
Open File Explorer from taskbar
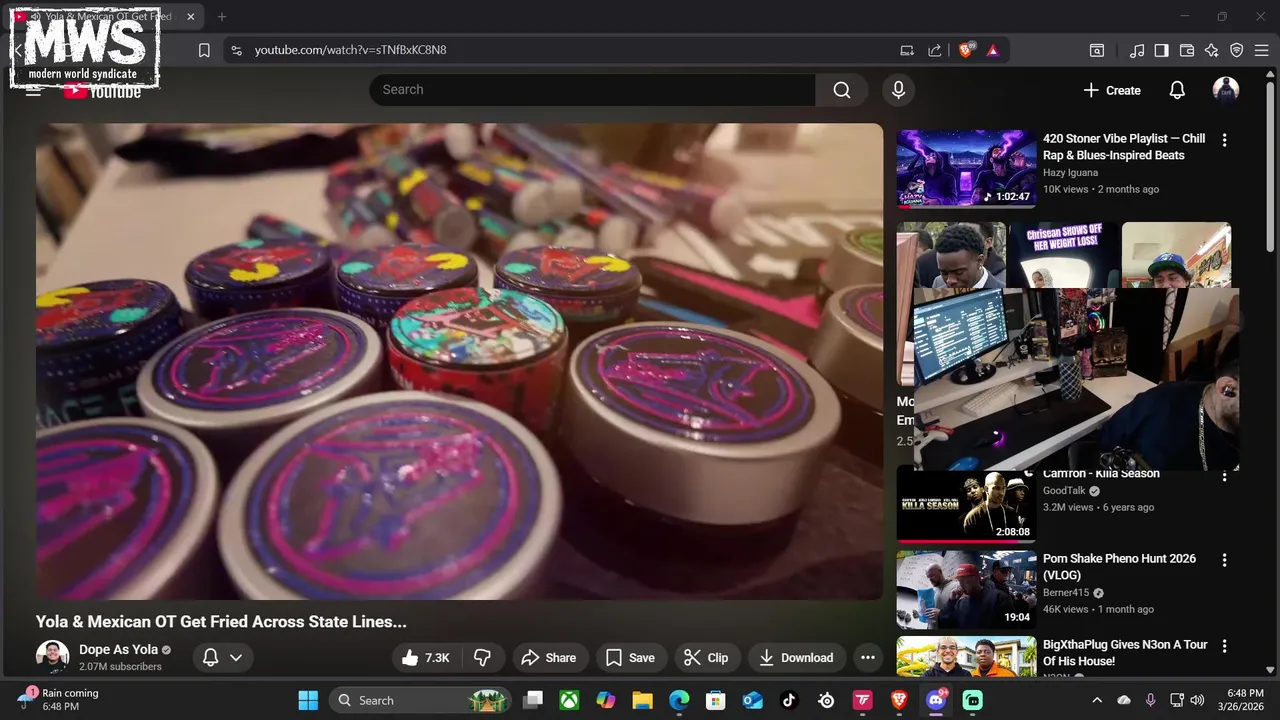(642, 700)
